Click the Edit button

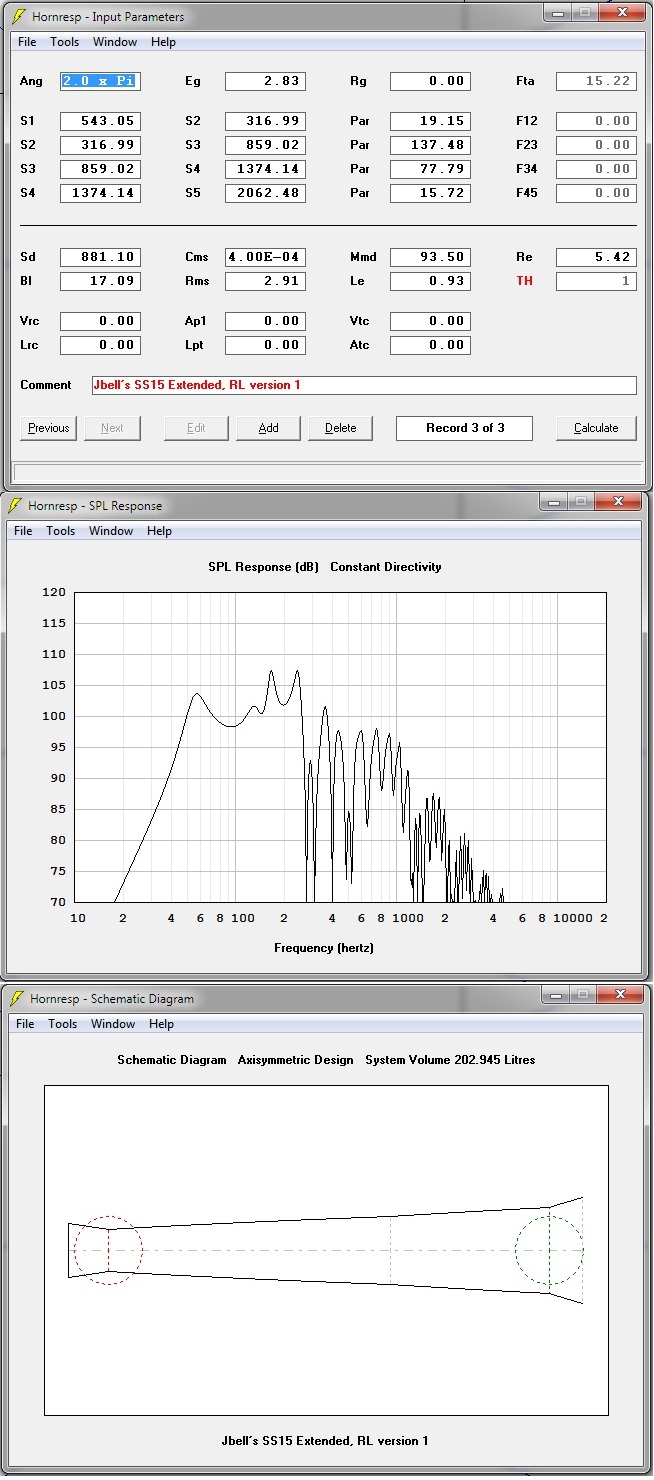(x=197, y=428)
